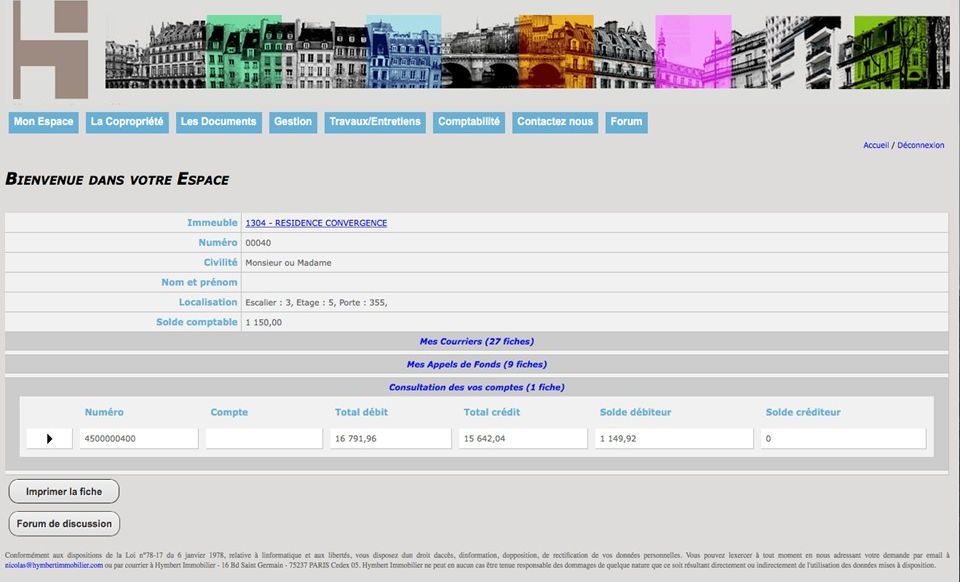Click the Solde débiteur field 1 149,92

[674, 438]
